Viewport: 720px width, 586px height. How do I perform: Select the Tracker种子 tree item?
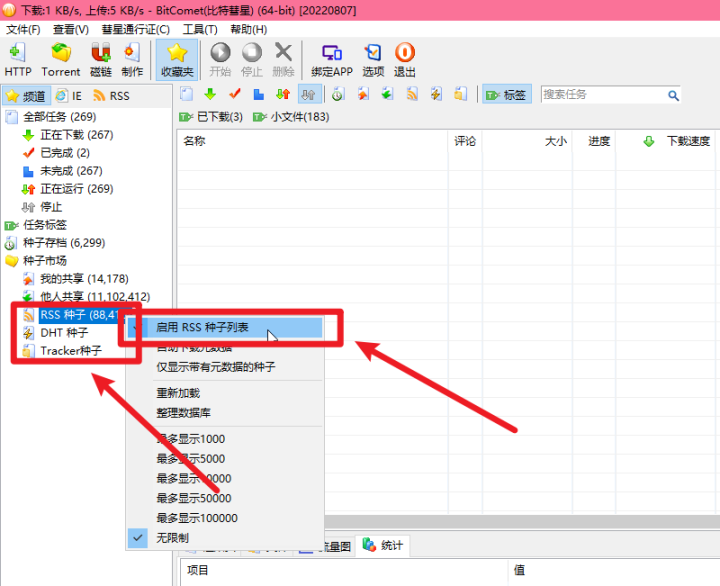[71, 350]
